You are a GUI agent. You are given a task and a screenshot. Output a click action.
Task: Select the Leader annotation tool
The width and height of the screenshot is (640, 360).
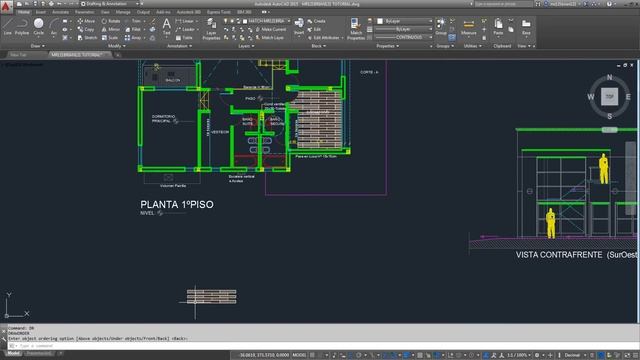coord(185,29)
